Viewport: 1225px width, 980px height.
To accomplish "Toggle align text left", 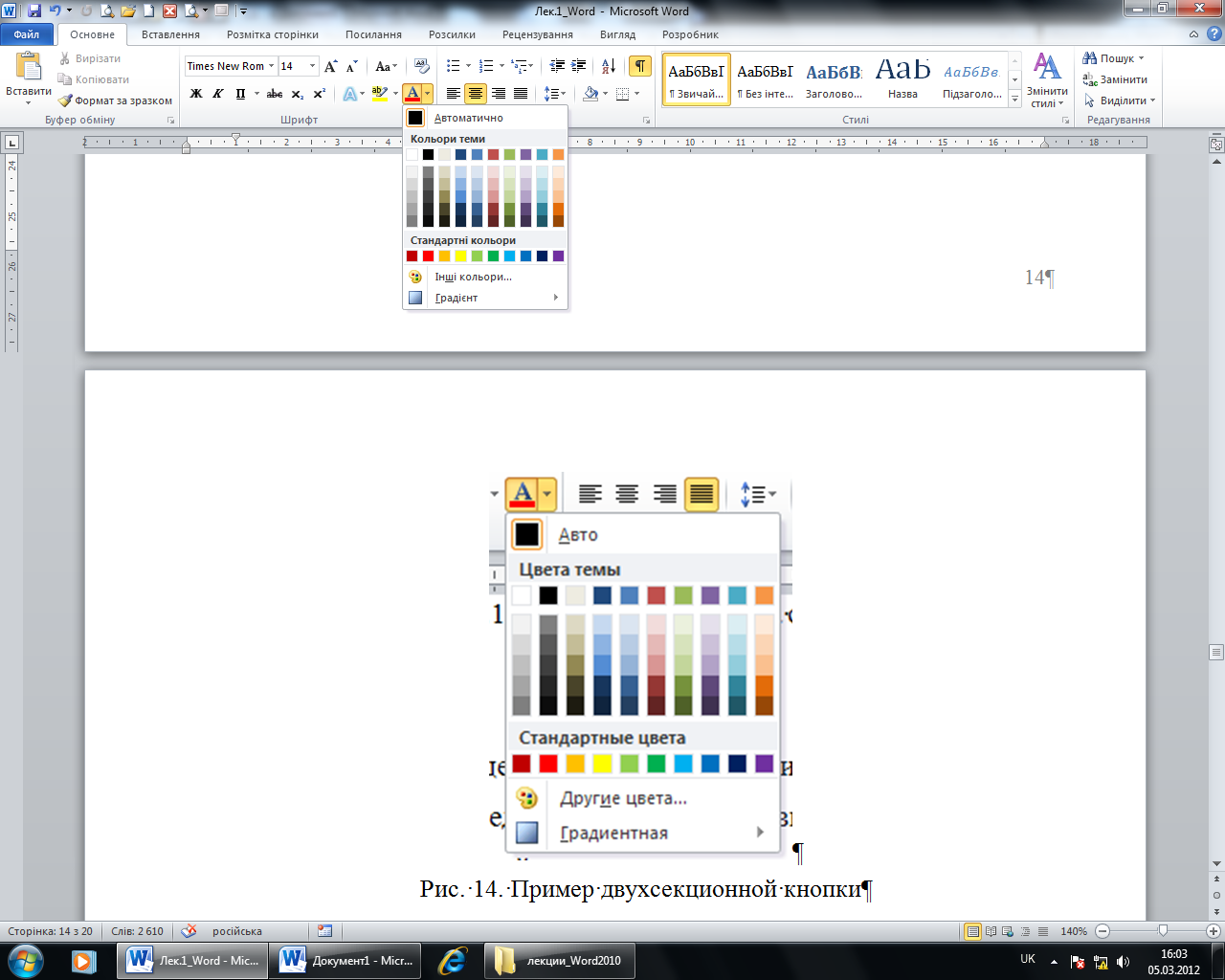I will click(454, 94).
